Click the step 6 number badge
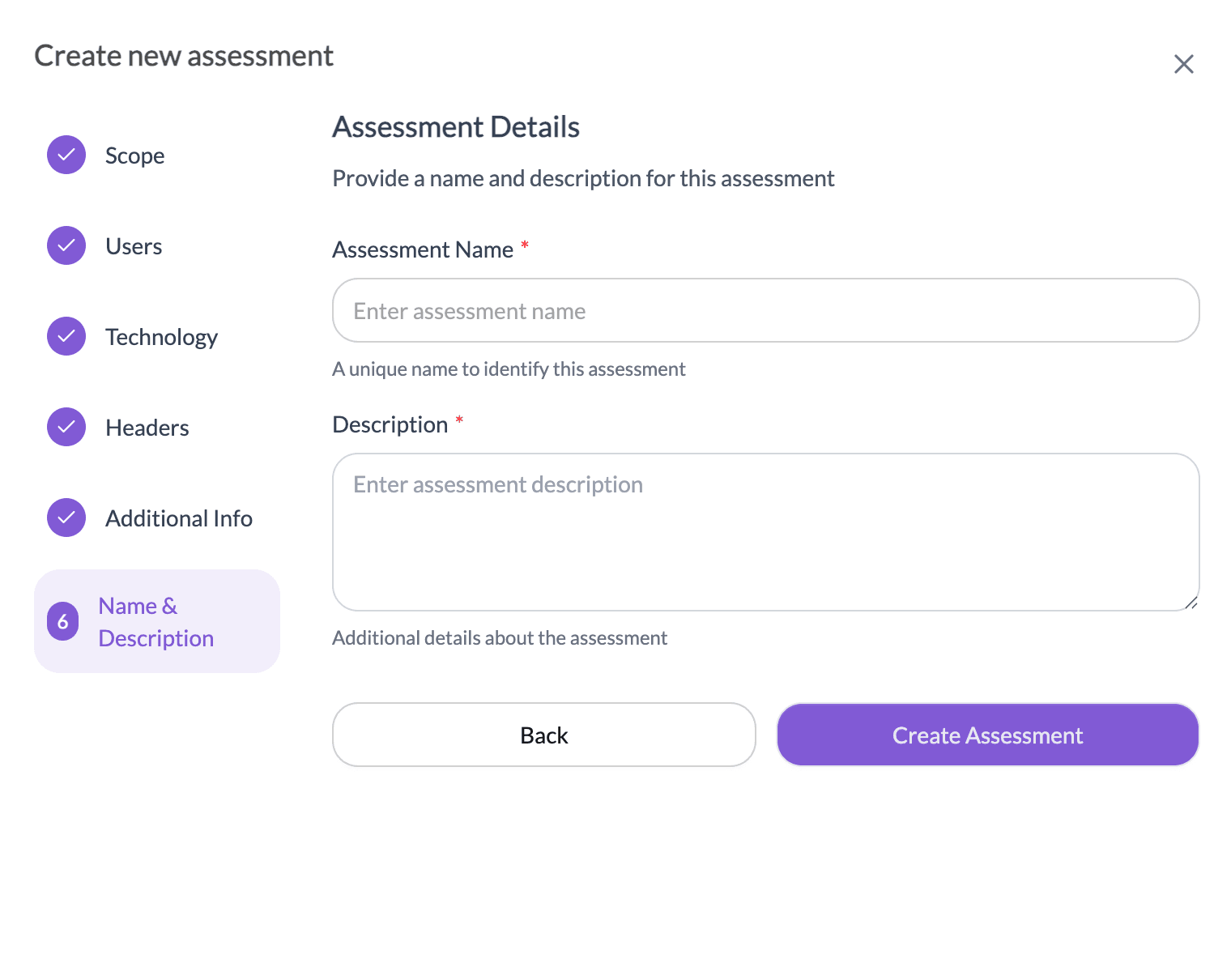The width and height of the screenshot is (1231, 980). (x=63, y=621)
